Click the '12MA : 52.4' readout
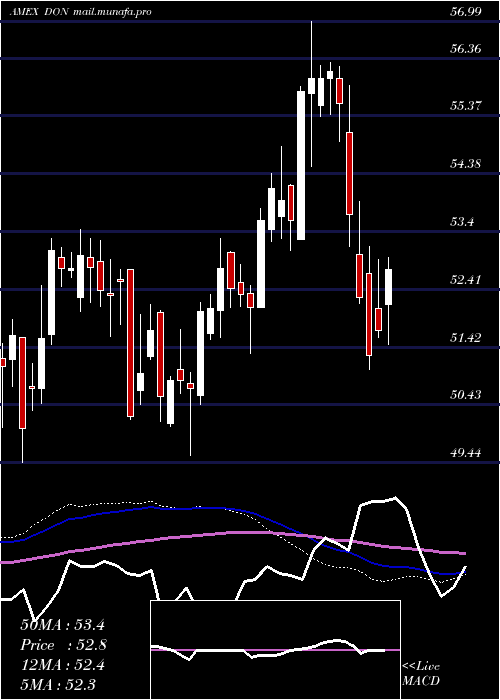Image resolution: width=500 pixels, height=700 pixels. click(62, 665)
